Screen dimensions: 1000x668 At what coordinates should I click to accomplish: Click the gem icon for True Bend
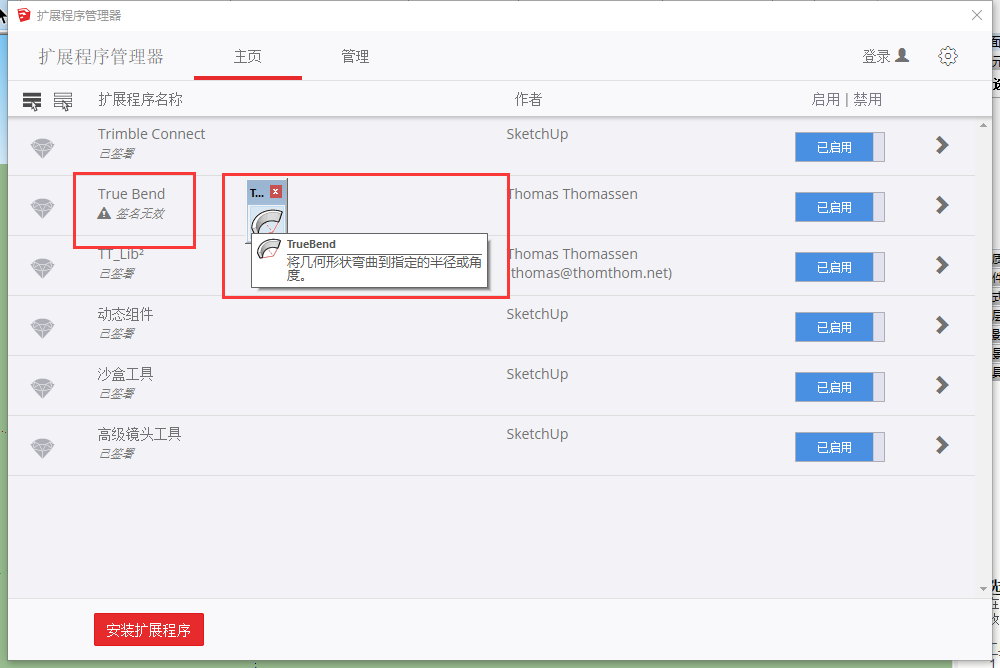[43, 208]
